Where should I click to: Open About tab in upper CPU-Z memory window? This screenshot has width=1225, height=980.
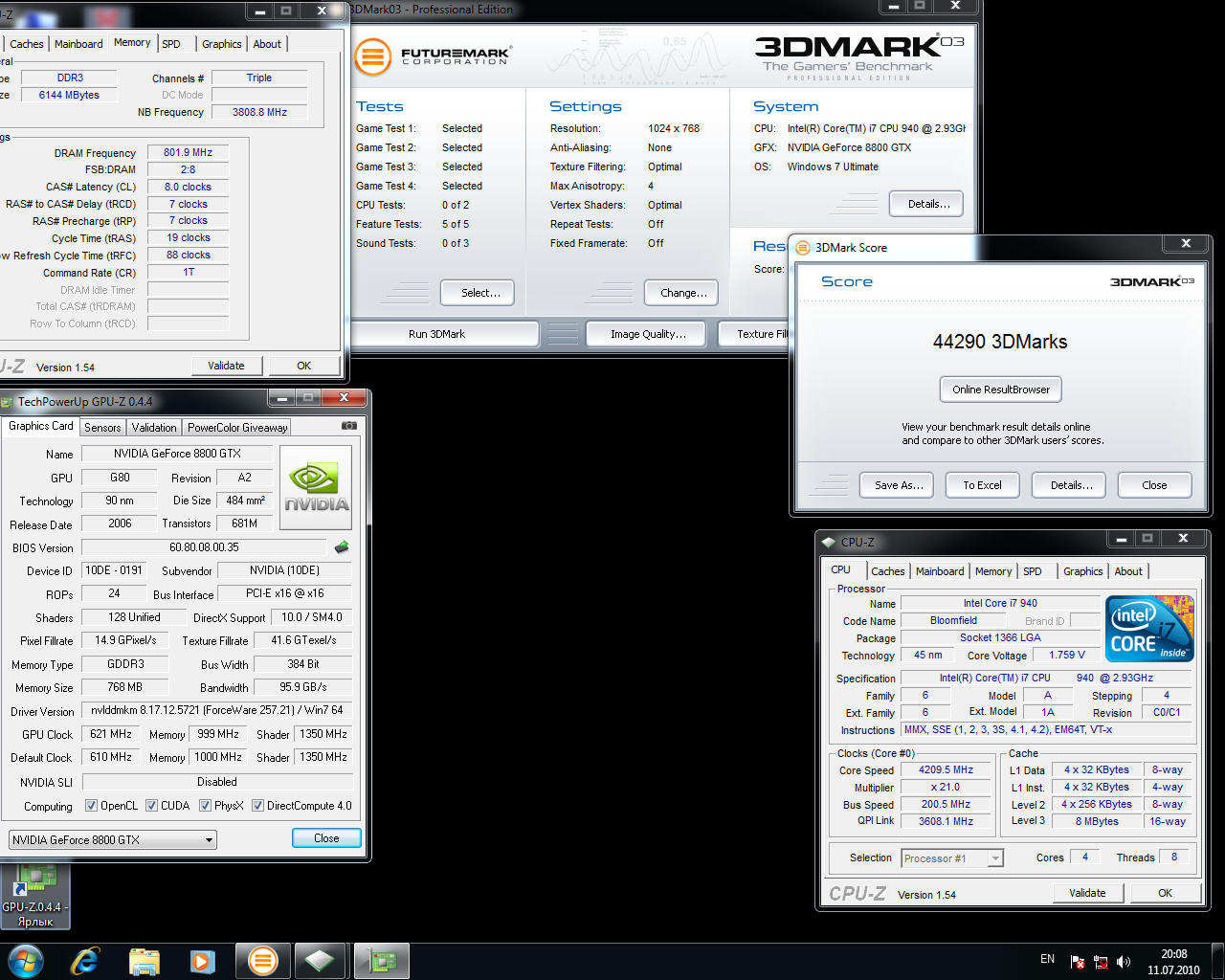[x=267, y=44]
